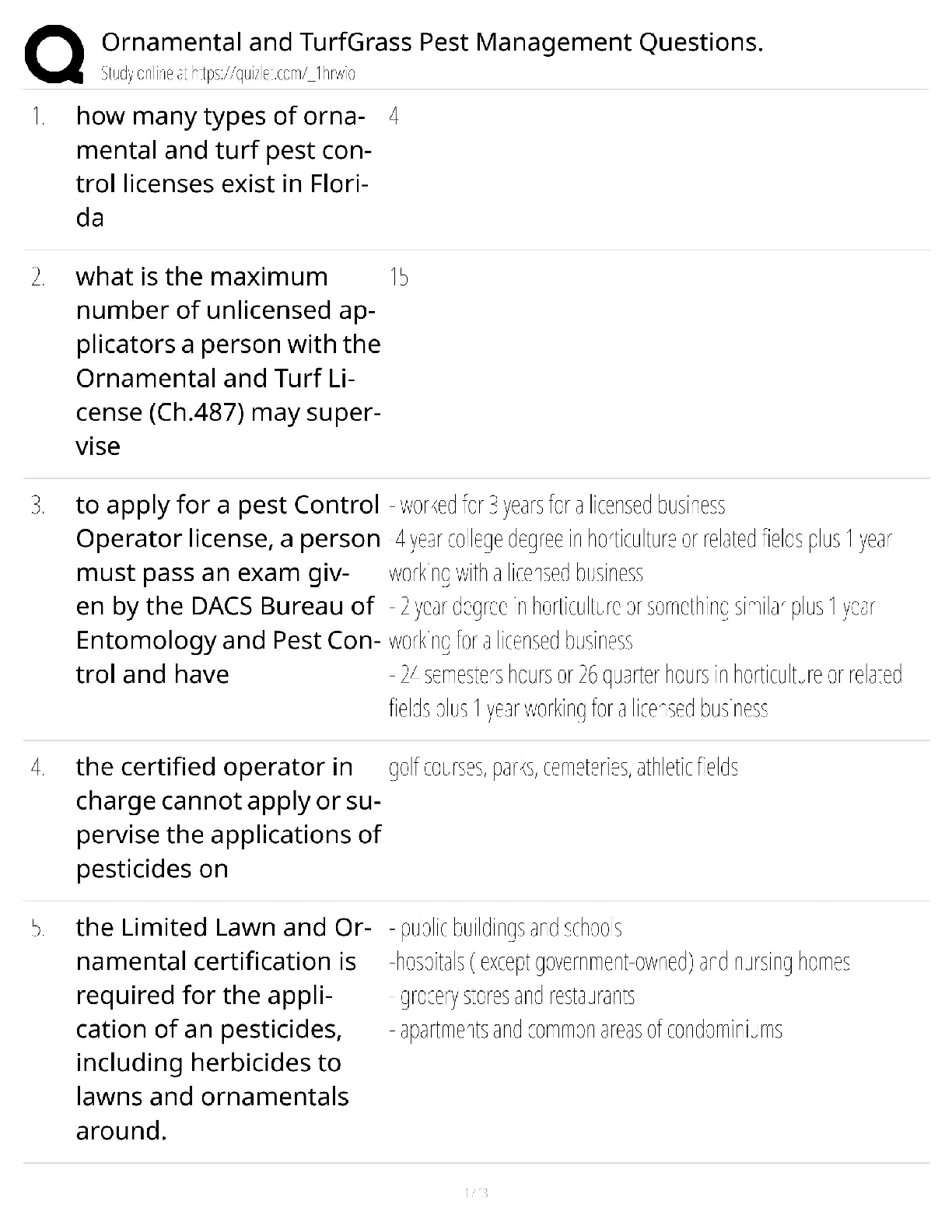Click the "golf courses, parks, cemeteries" answer
Image resolution: width=952 pixels, height=1232 pixels.
(563, 768)
